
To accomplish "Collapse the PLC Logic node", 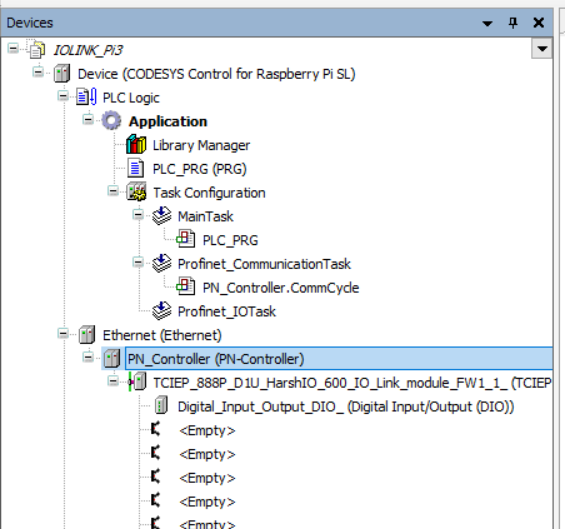I will 63,96.
